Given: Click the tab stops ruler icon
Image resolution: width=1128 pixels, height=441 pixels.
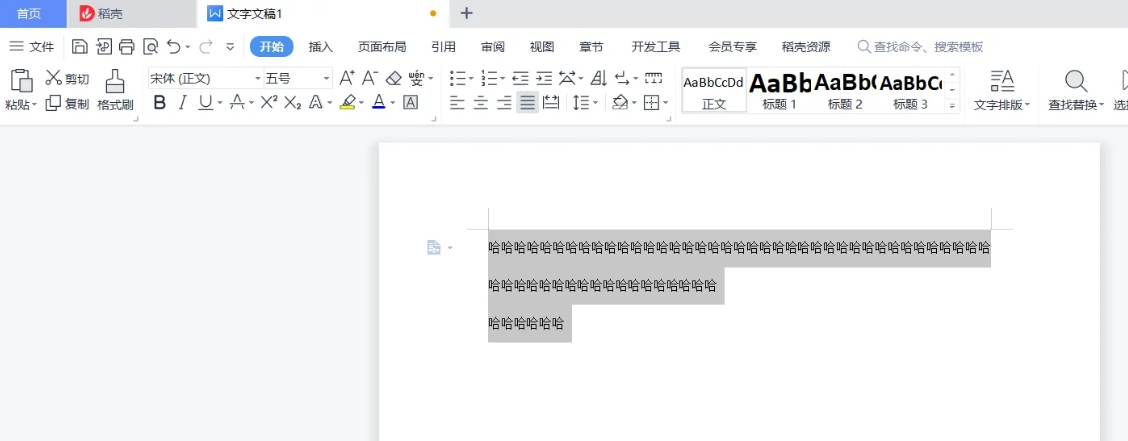Looking at the screenshot, I should pyautogui.click(x=653, y=78).
